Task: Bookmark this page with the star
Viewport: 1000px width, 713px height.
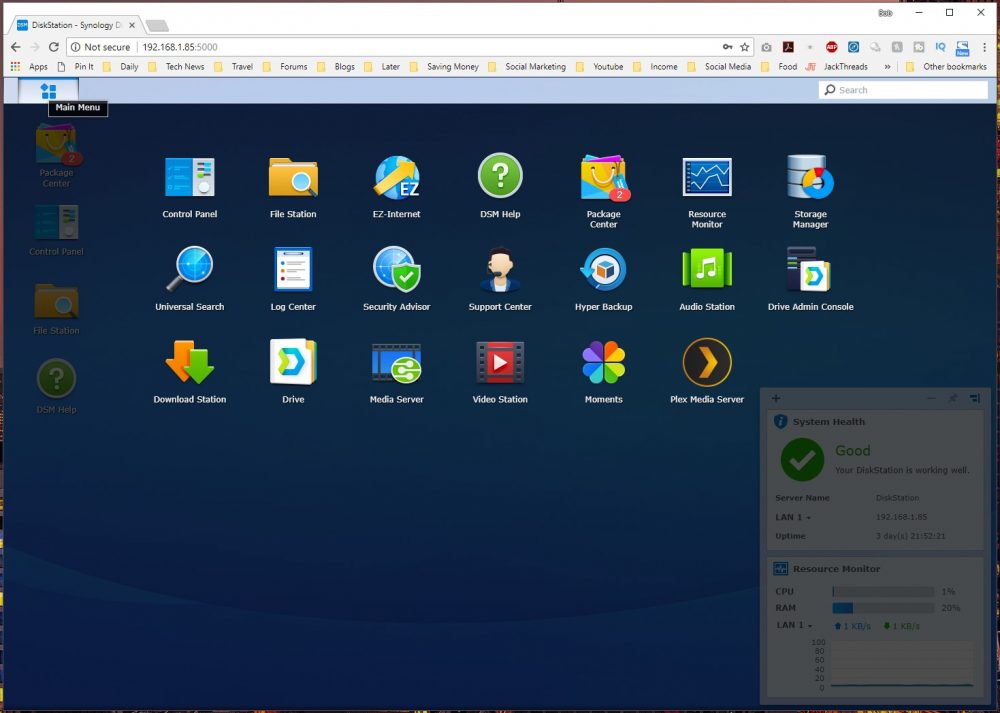Action: (x=744, y=47)
